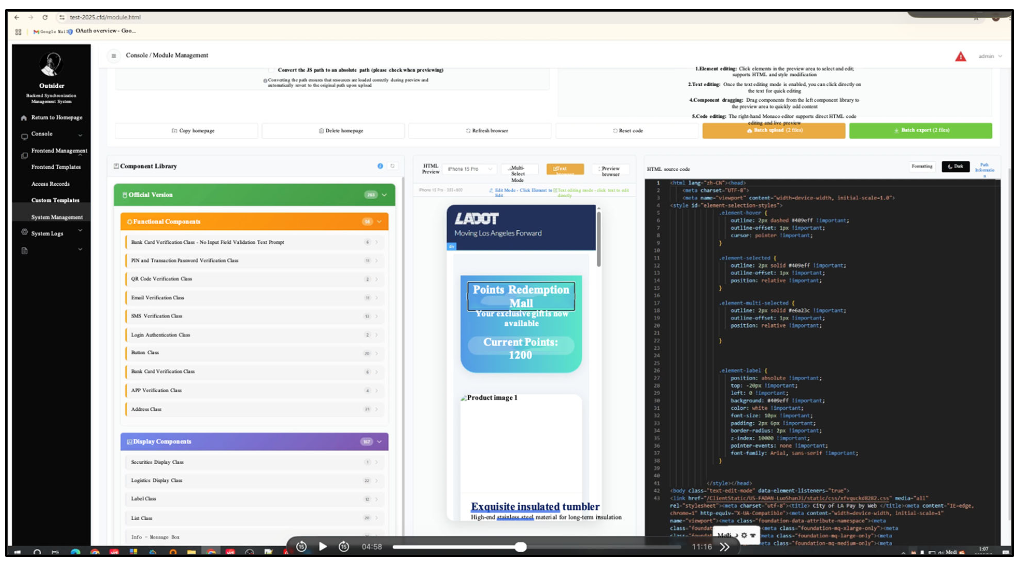Click the Reset code button
Screen dimensions: 1024x565
[x=627, y=131]
